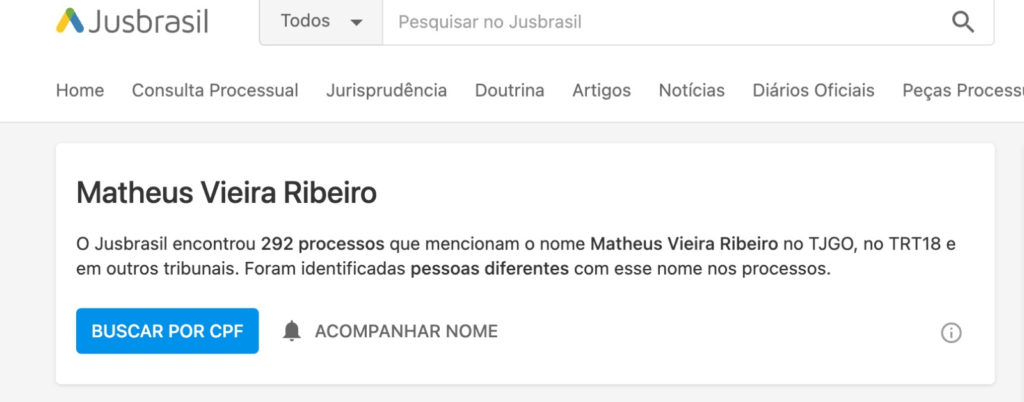Open the Todos search filter dropdown
The image size is (1024, 402).
pyautogui.click(x=321, y=22)
